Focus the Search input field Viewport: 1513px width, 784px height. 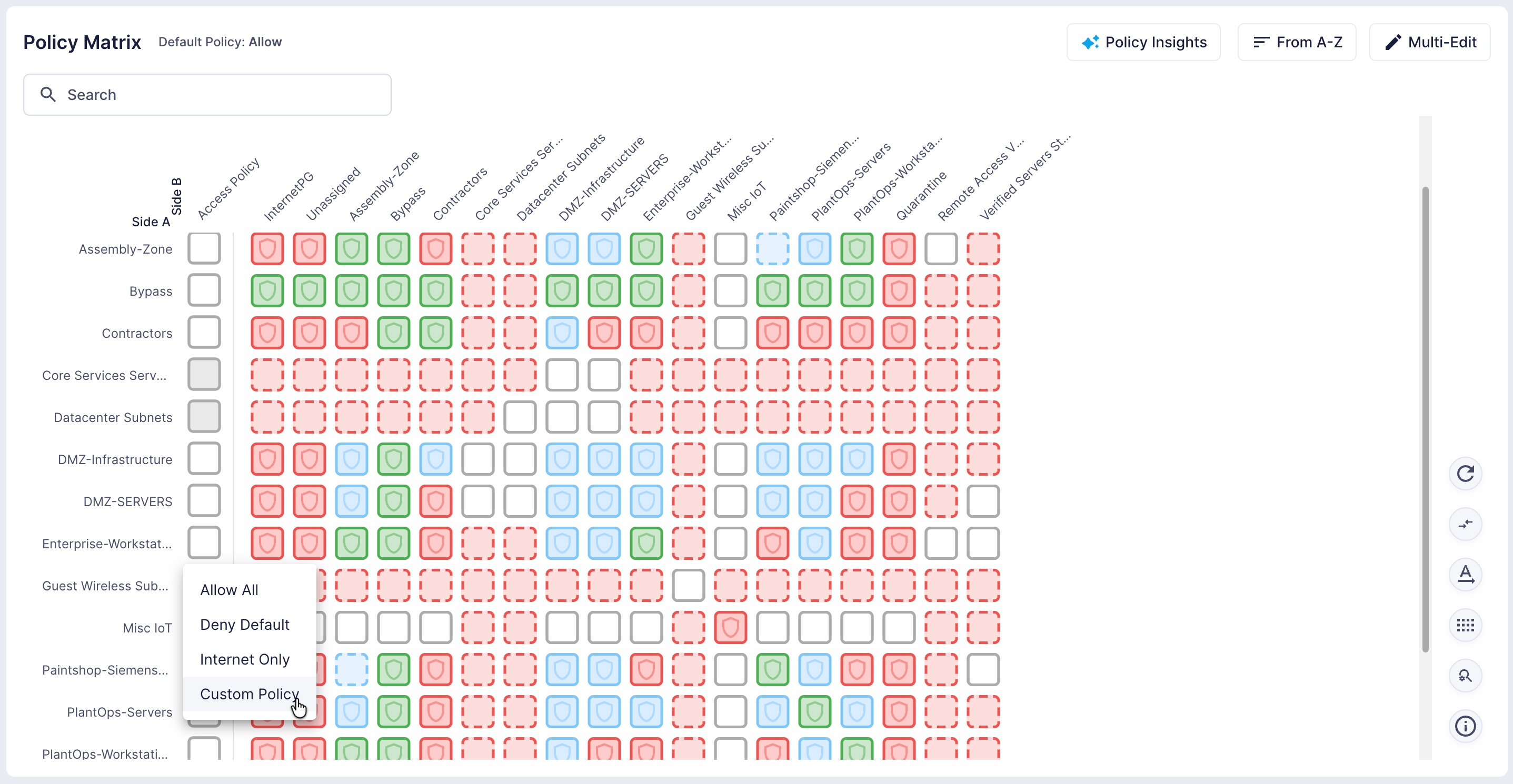[x=207, y=95]
